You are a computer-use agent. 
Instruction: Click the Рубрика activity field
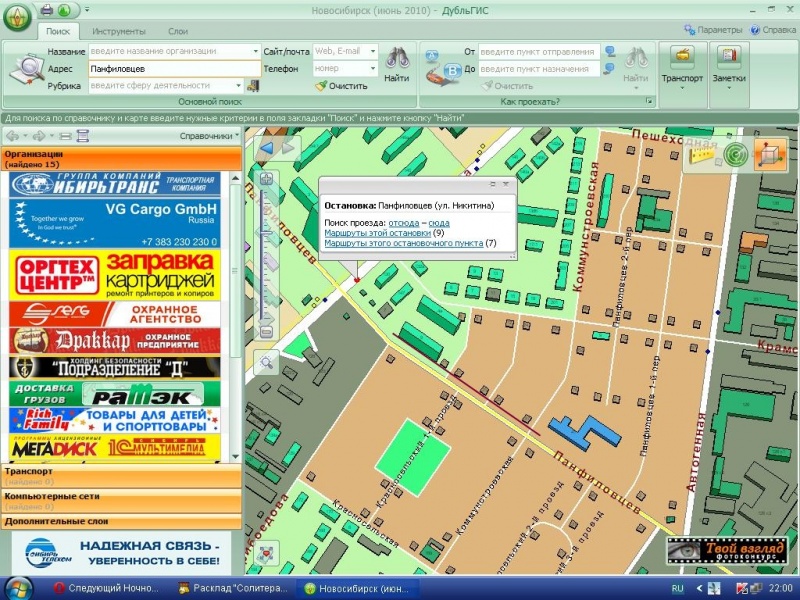tap(162, 85)
